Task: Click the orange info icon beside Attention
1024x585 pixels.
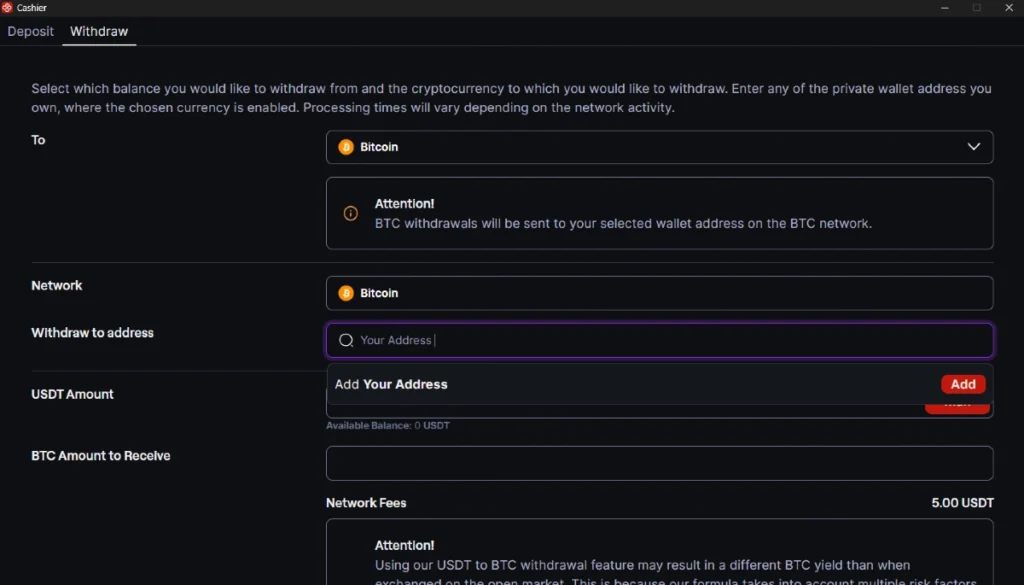Action: [x=351, y=213]
